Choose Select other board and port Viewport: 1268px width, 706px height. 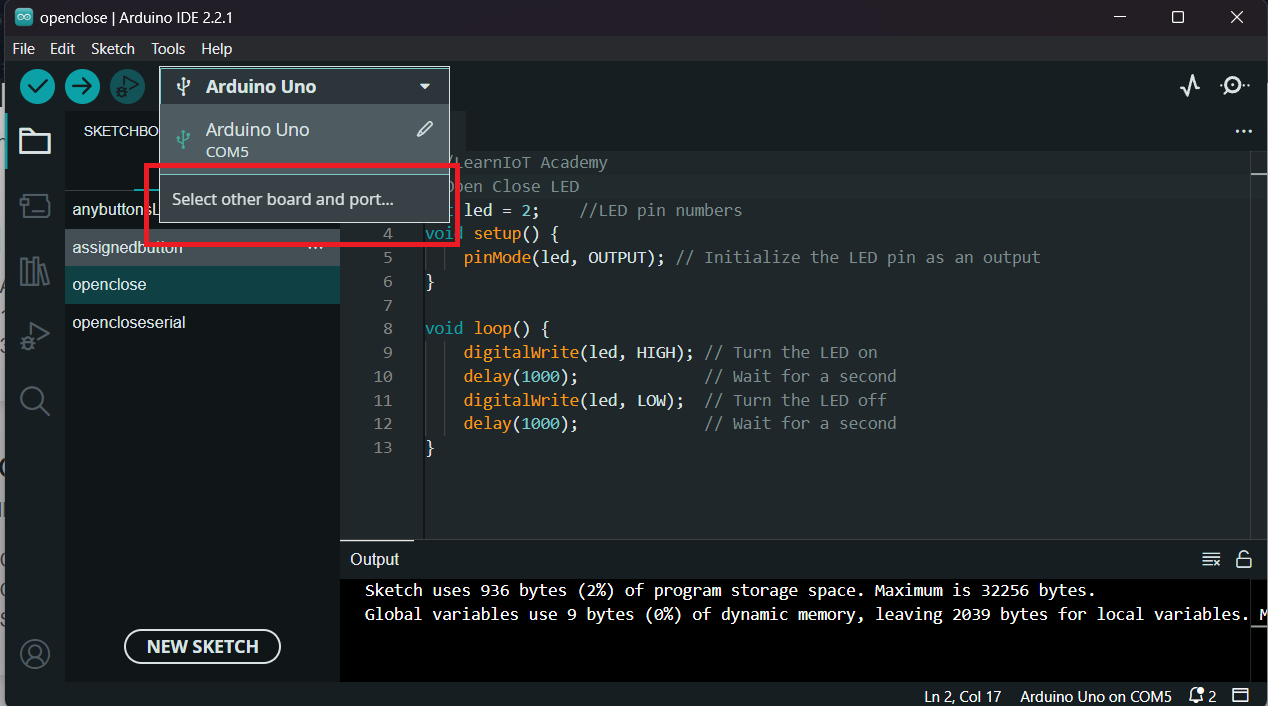(x=304, y=199)
